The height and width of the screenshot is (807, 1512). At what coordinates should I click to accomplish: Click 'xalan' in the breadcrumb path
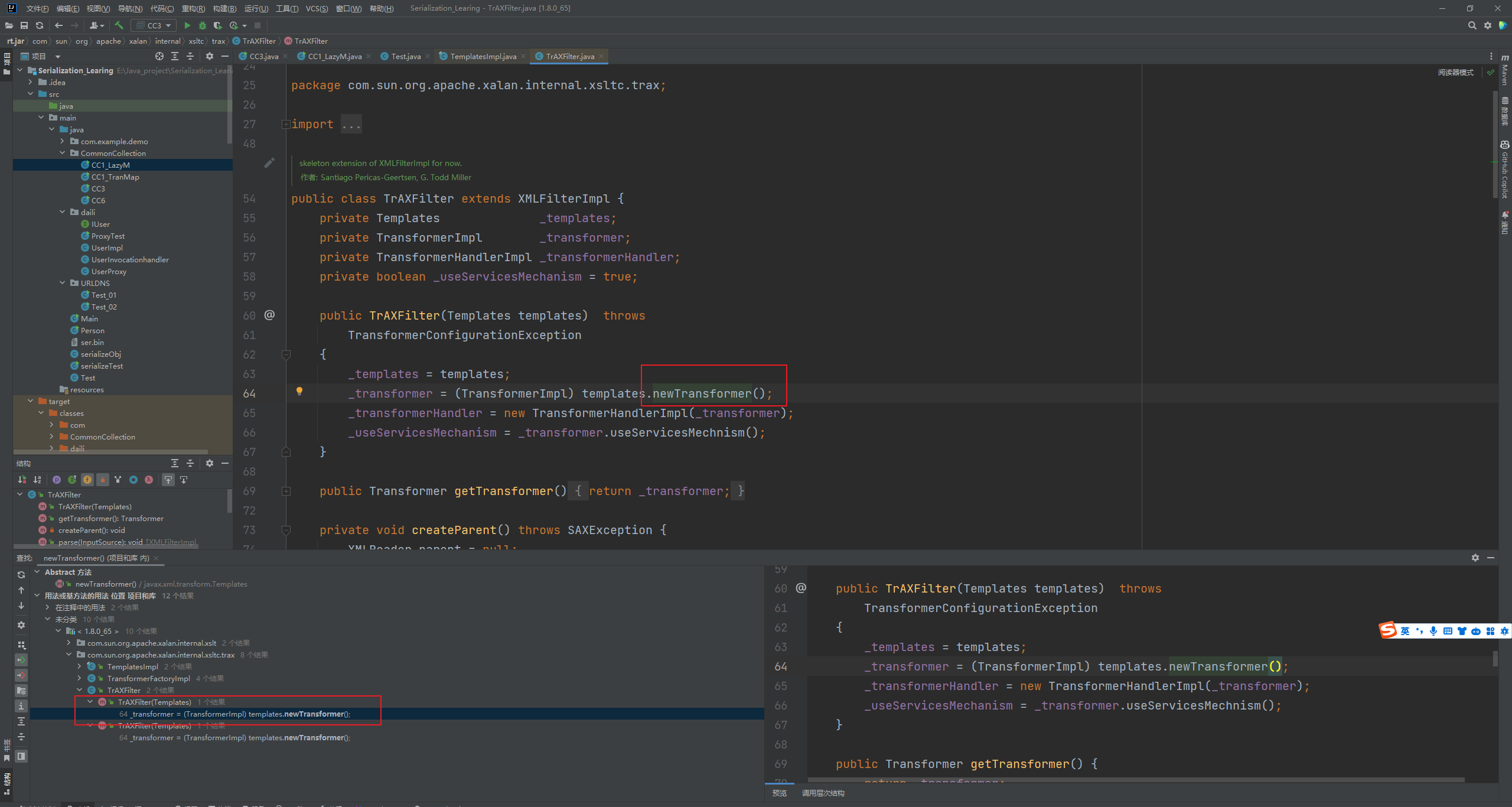pyautogui.click(x=138, y=41)
